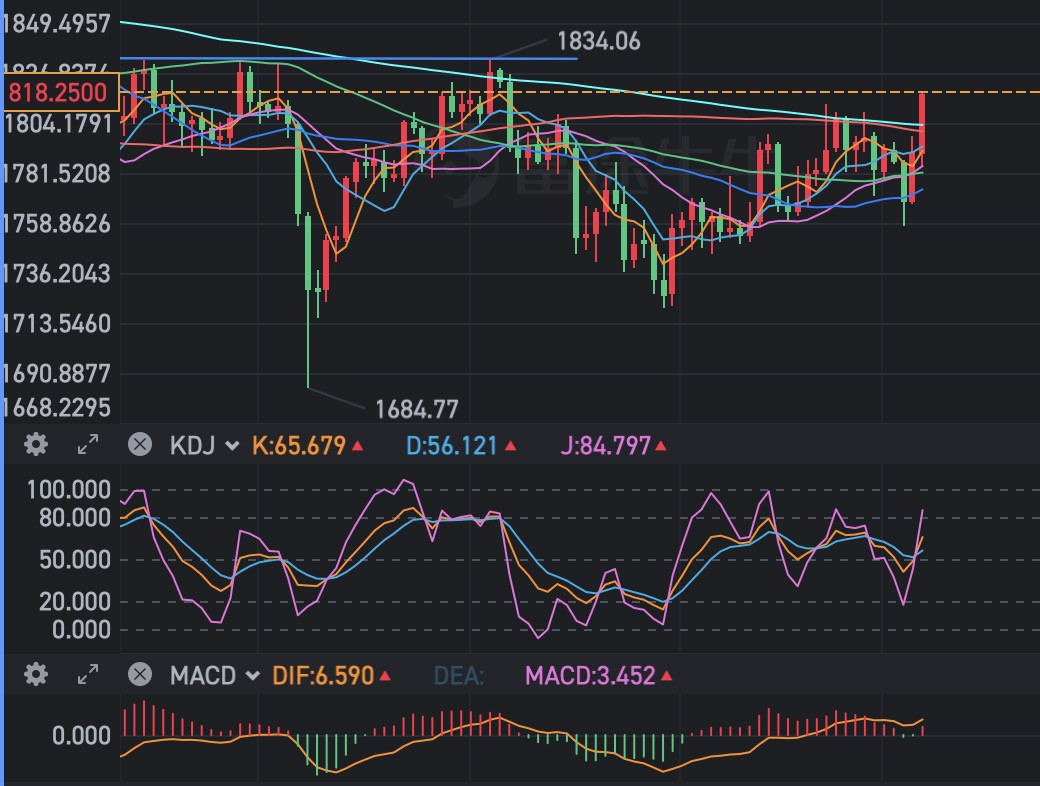
Task: Click the KDJ 100.000 axis label
Action: [68, 490]
